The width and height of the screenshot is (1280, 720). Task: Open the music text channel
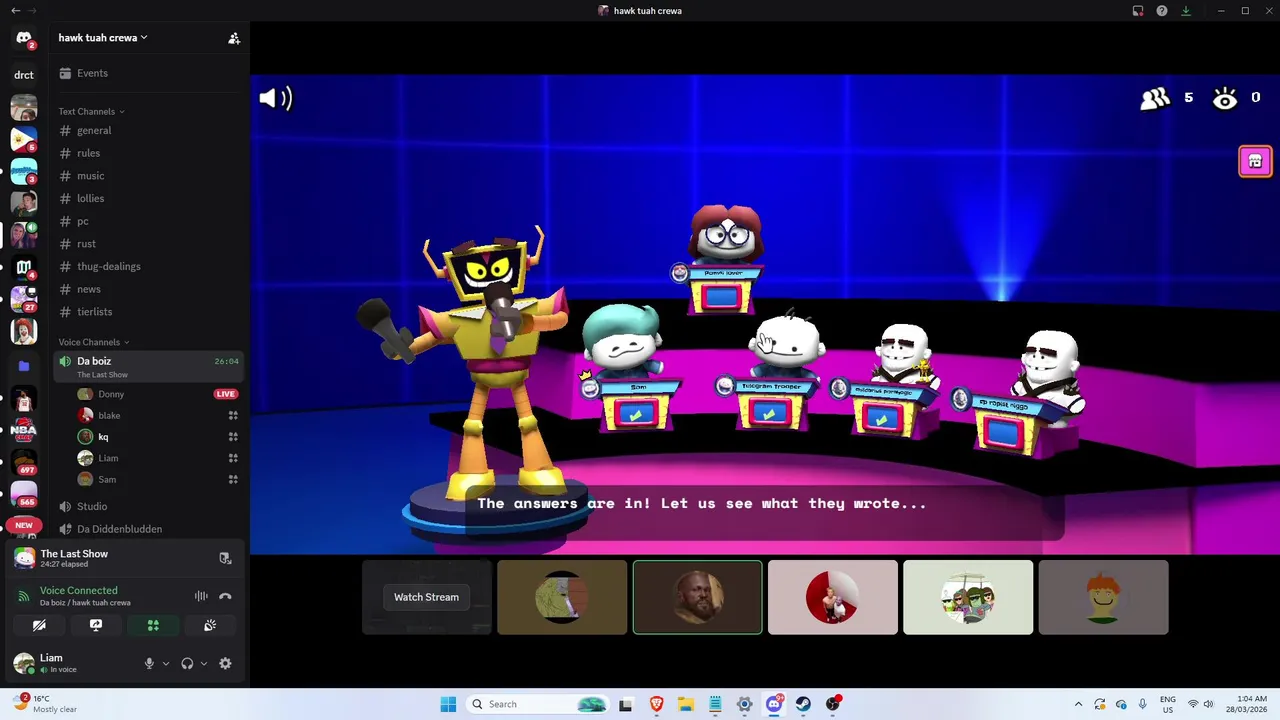pyautogui.click(x=150, y=176)
